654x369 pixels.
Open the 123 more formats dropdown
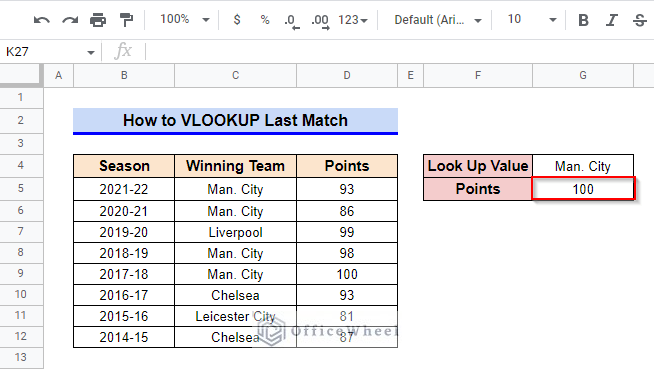click(353, 20)
